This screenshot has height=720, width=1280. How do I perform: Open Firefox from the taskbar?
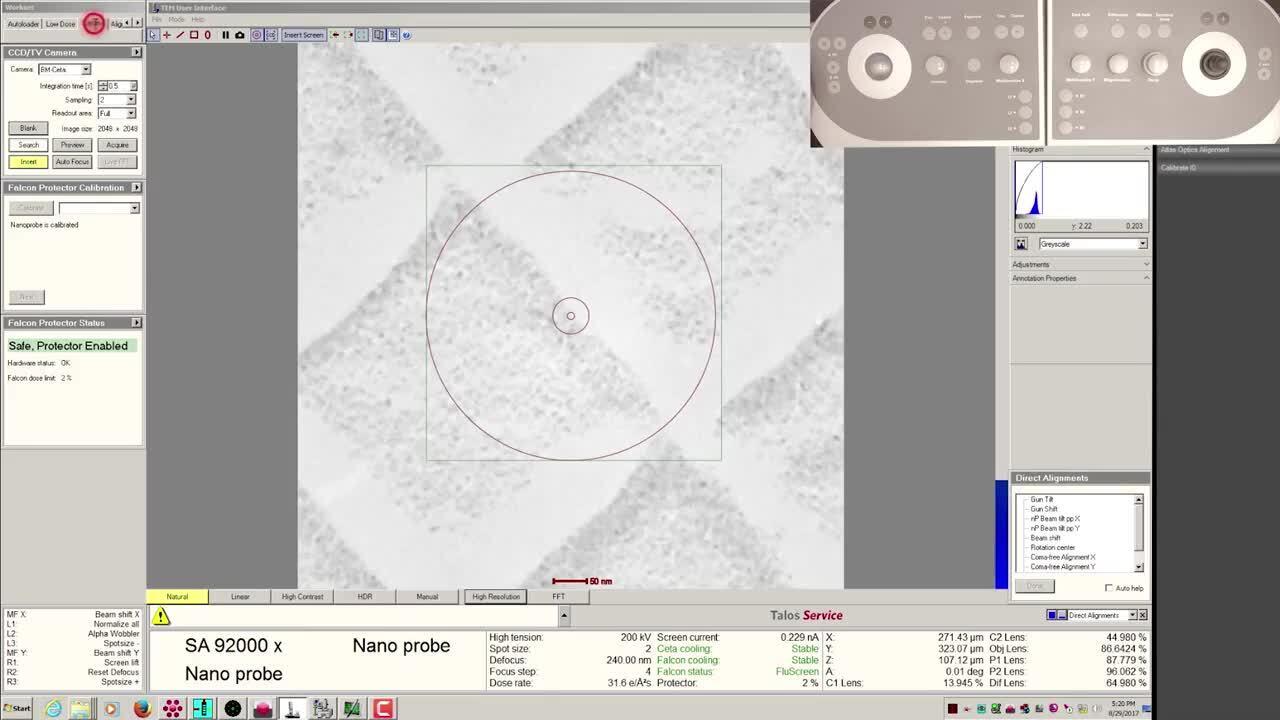(142, 709)
